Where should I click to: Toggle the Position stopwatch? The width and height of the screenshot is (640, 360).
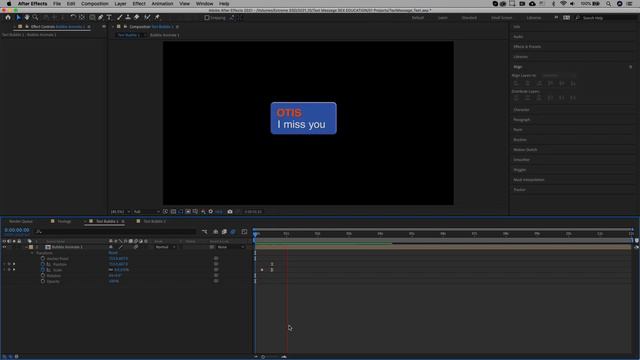[x=43, y=264]
